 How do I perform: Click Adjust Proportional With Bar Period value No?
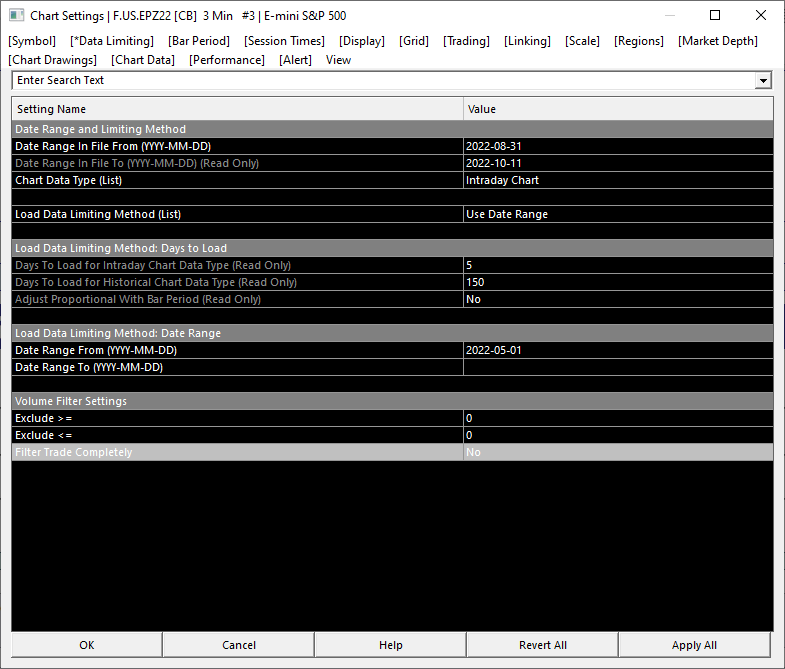click(x=618, y=299)
